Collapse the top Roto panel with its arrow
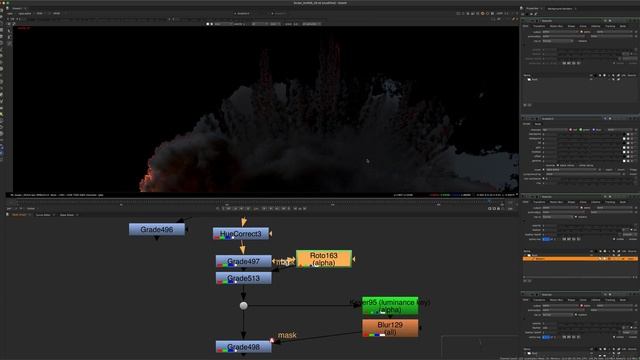This screenshot has height=360, width=640. point(524,20)
